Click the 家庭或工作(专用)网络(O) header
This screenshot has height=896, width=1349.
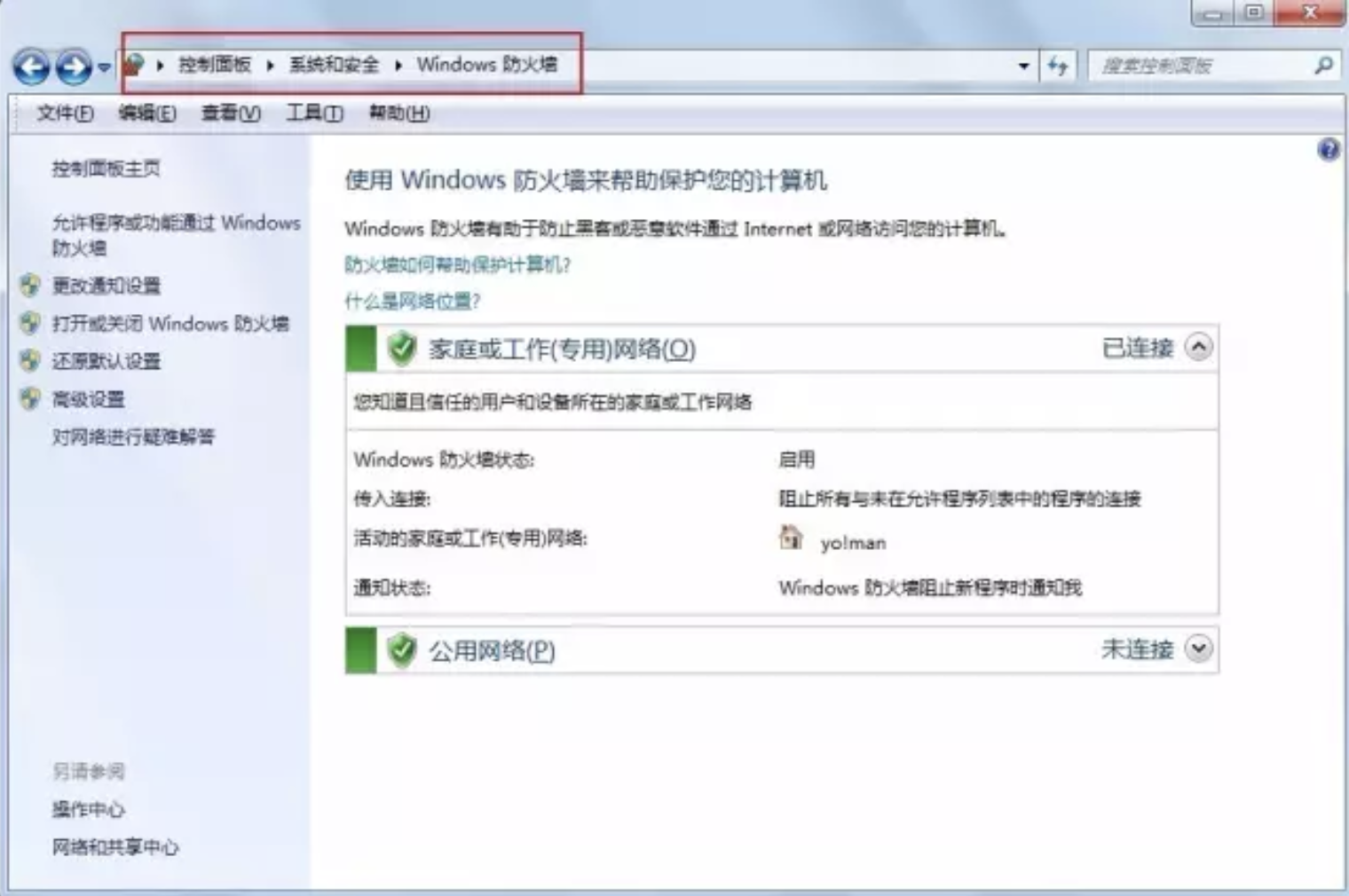coord(782,348)
